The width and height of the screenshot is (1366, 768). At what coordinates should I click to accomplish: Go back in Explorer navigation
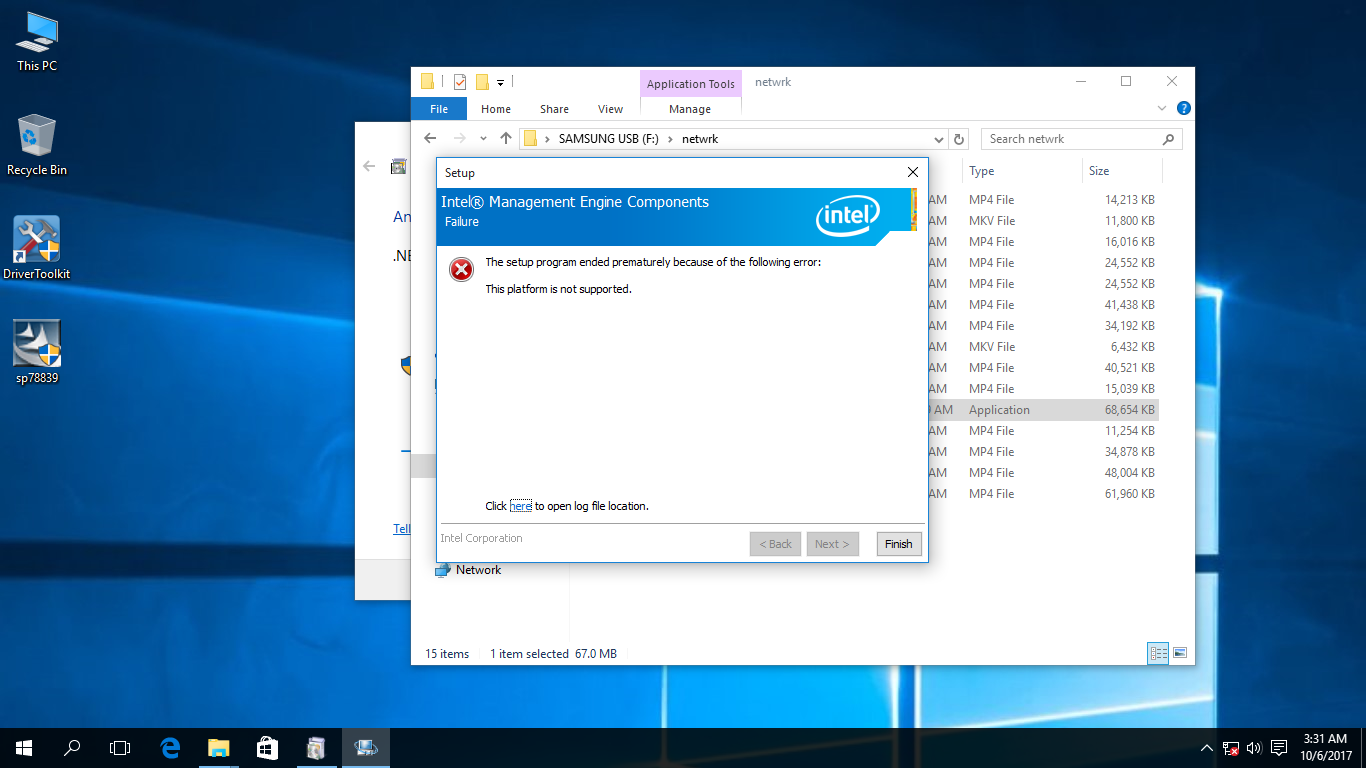(x=430, y=139)
